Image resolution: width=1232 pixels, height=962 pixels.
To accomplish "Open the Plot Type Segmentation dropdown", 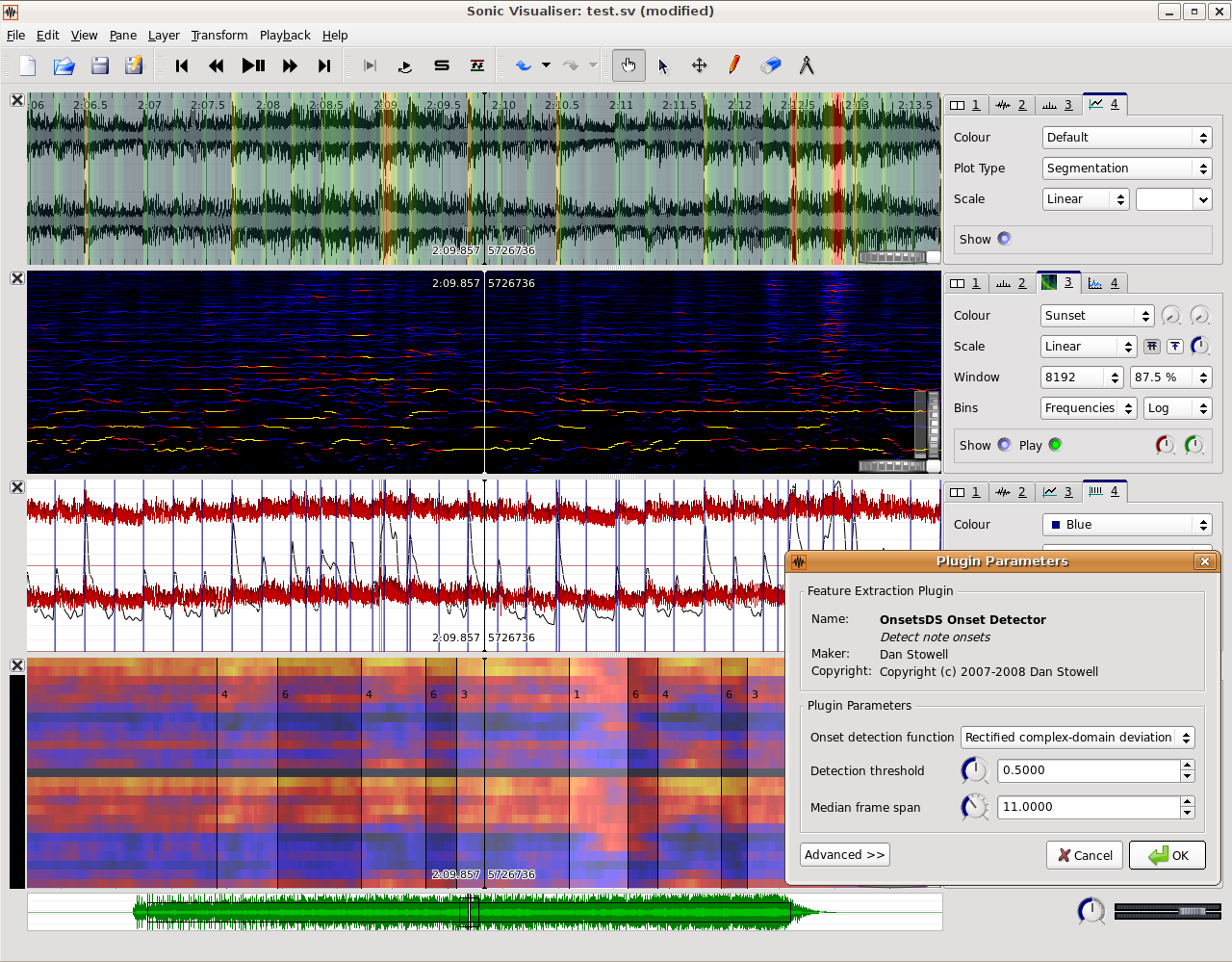I will [x=1127, y=169].
